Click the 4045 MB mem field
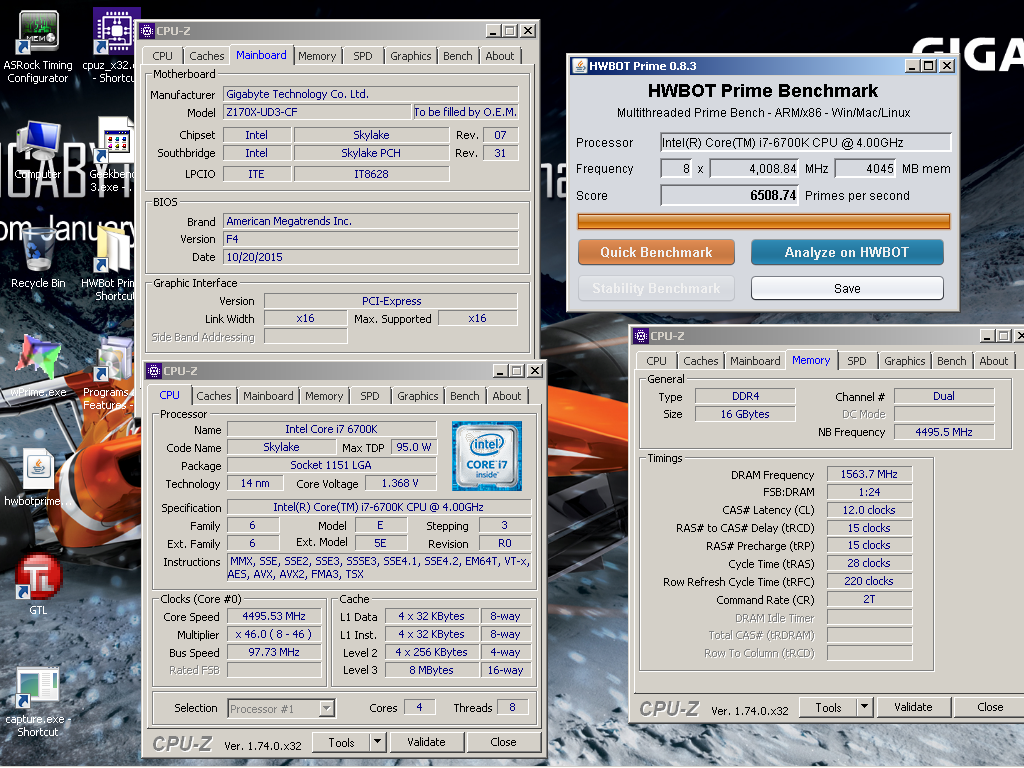Viewport: 1024px width, 768px height. tap(866, 168)
